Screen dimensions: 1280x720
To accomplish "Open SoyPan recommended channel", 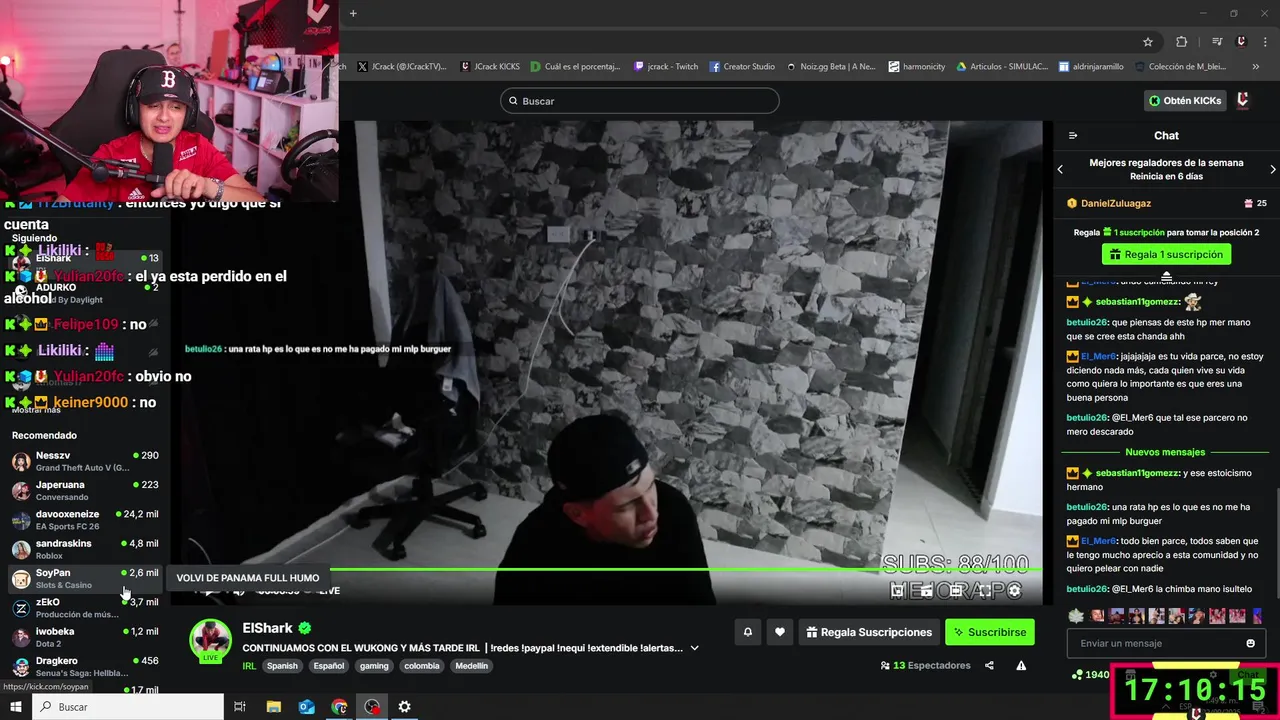I will click(84, 578).
